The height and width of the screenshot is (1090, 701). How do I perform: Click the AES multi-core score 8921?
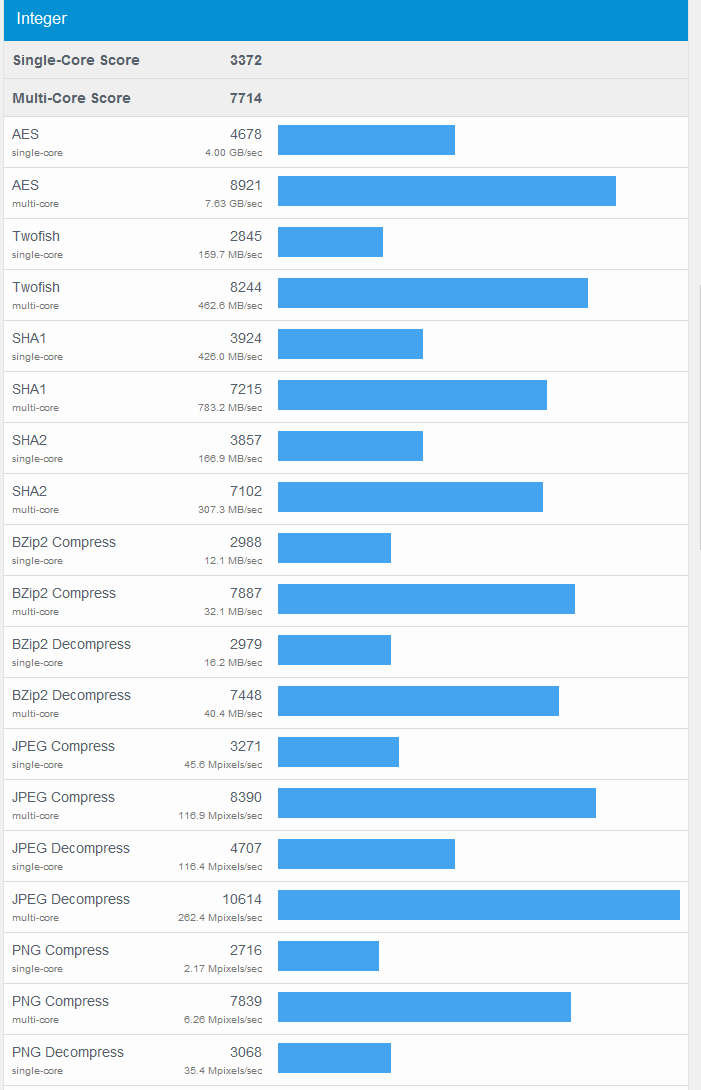(x=245, y=185)
